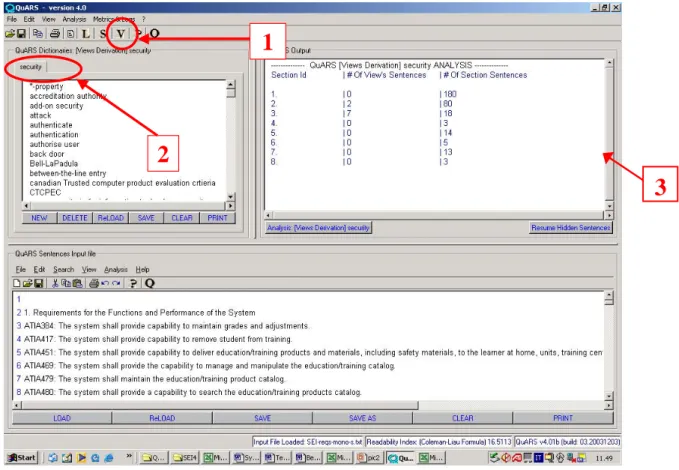Click the bottom CLEAR button beside SAVE AS
This screenshot has width=679, height=470.
(x=462, y=418)
